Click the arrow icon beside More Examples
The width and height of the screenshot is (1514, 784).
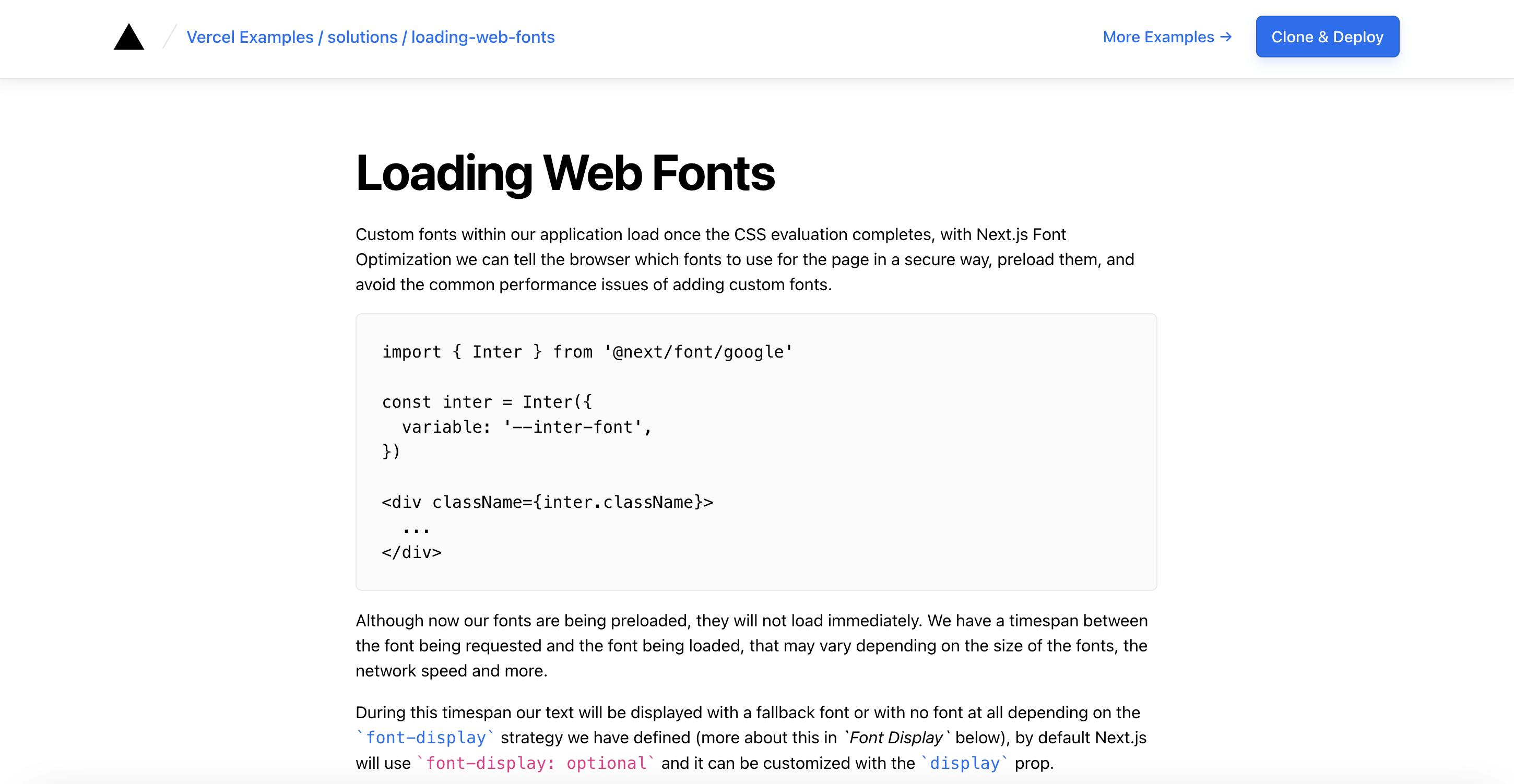(x=1225, y=37)
